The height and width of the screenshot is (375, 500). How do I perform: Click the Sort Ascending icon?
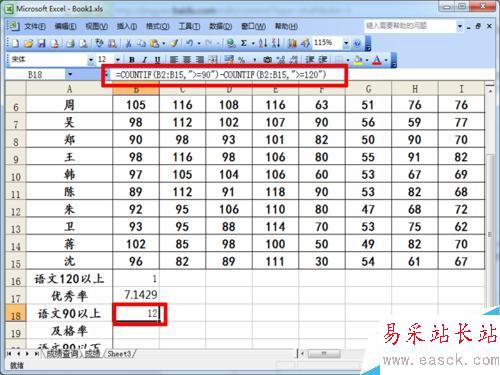[263, 43]
